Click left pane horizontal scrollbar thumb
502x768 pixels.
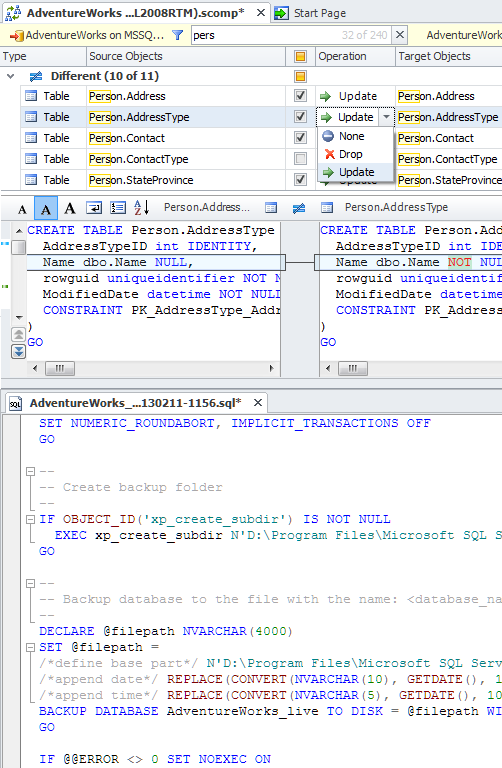coord(60,368)
